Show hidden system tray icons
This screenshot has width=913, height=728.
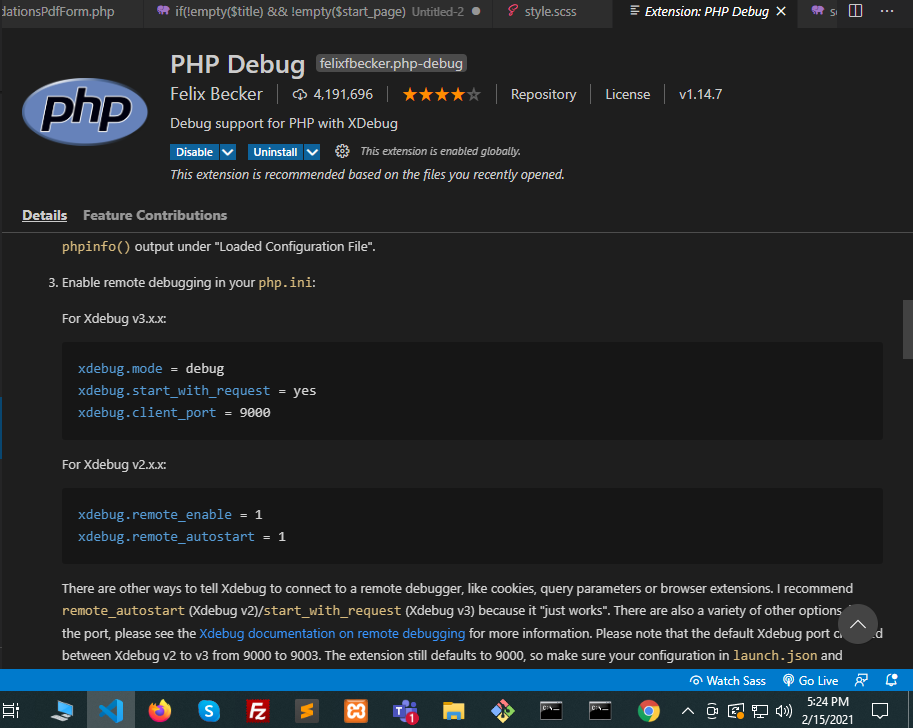click(688, 711)
